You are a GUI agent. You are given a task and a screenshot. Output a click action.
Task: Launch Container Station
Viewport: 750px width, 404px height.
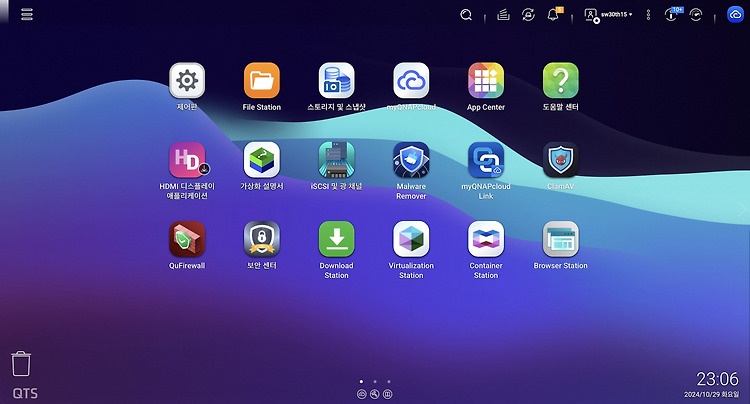pyautogui.click(x=485, y=239)
